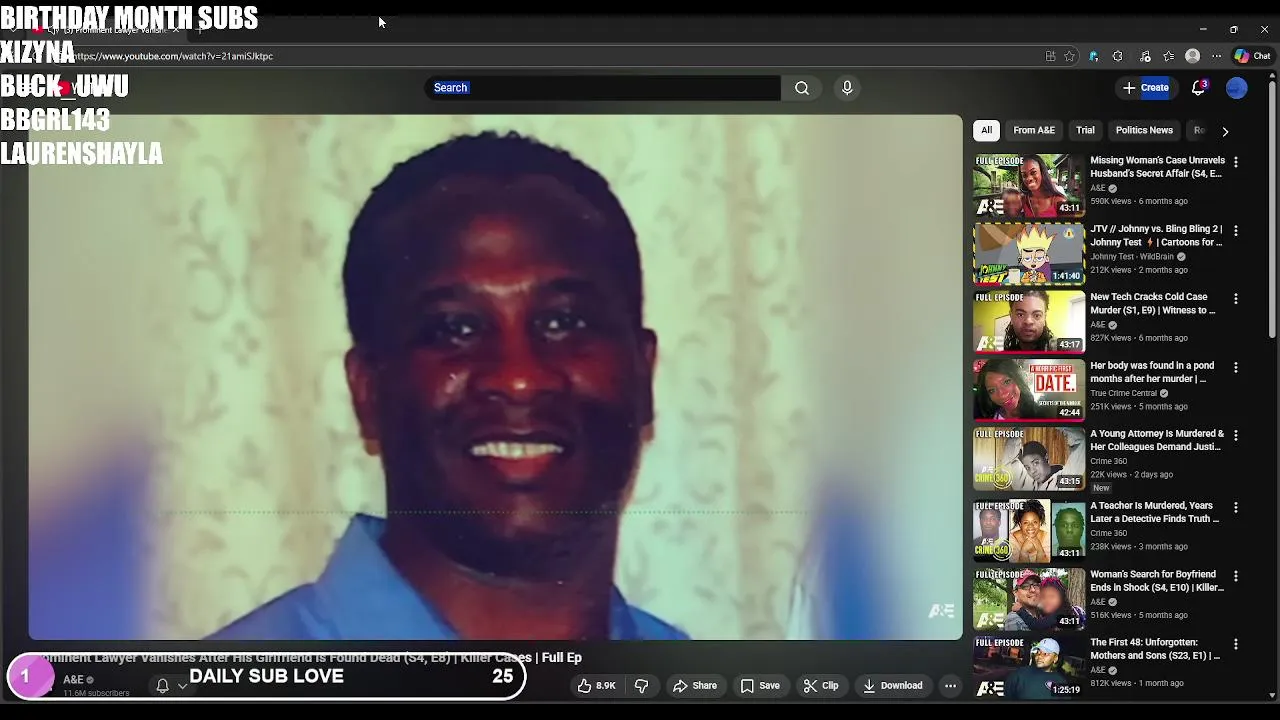Open title Missing Woman's Case Unravels Husband's Secret Affair
The width and height of the screenshot is (1280, 720).
[1157, 167]
